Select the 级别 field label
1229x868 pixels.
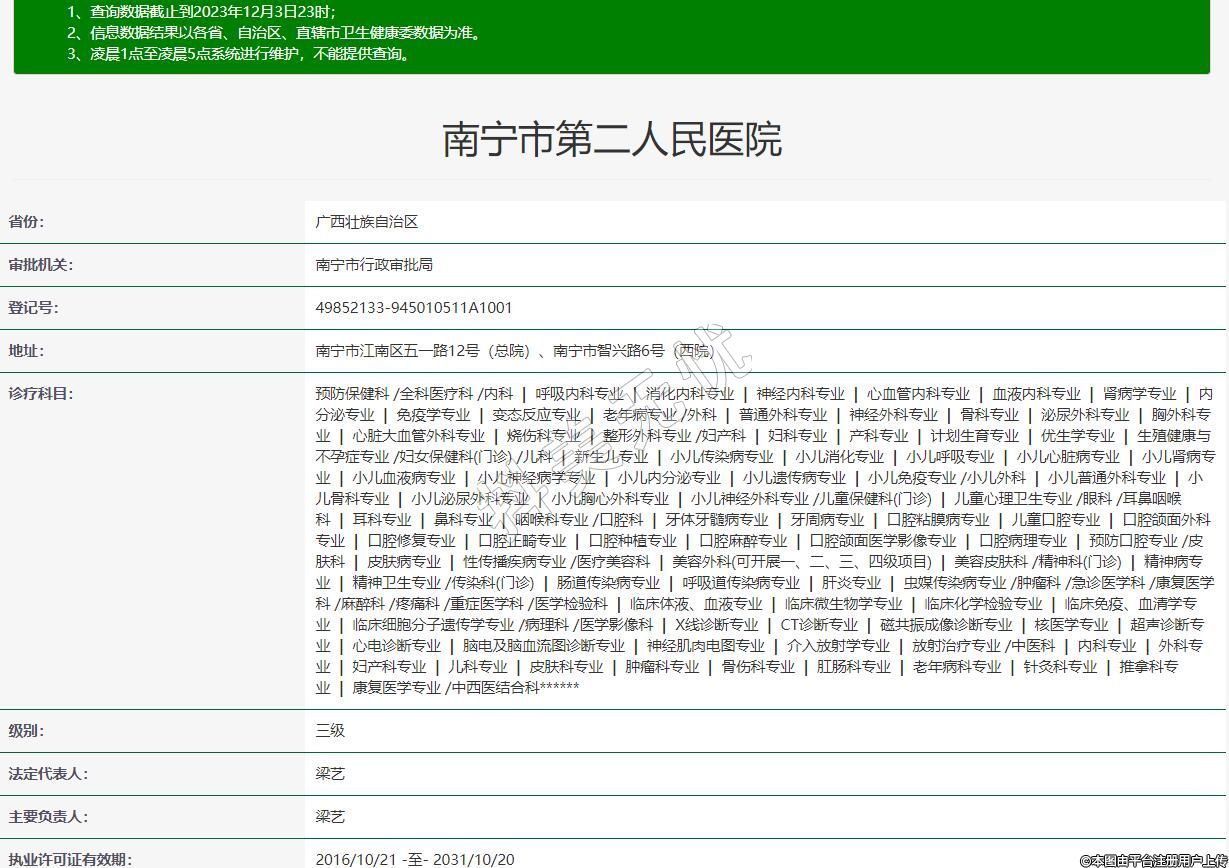tap(27, 731)
